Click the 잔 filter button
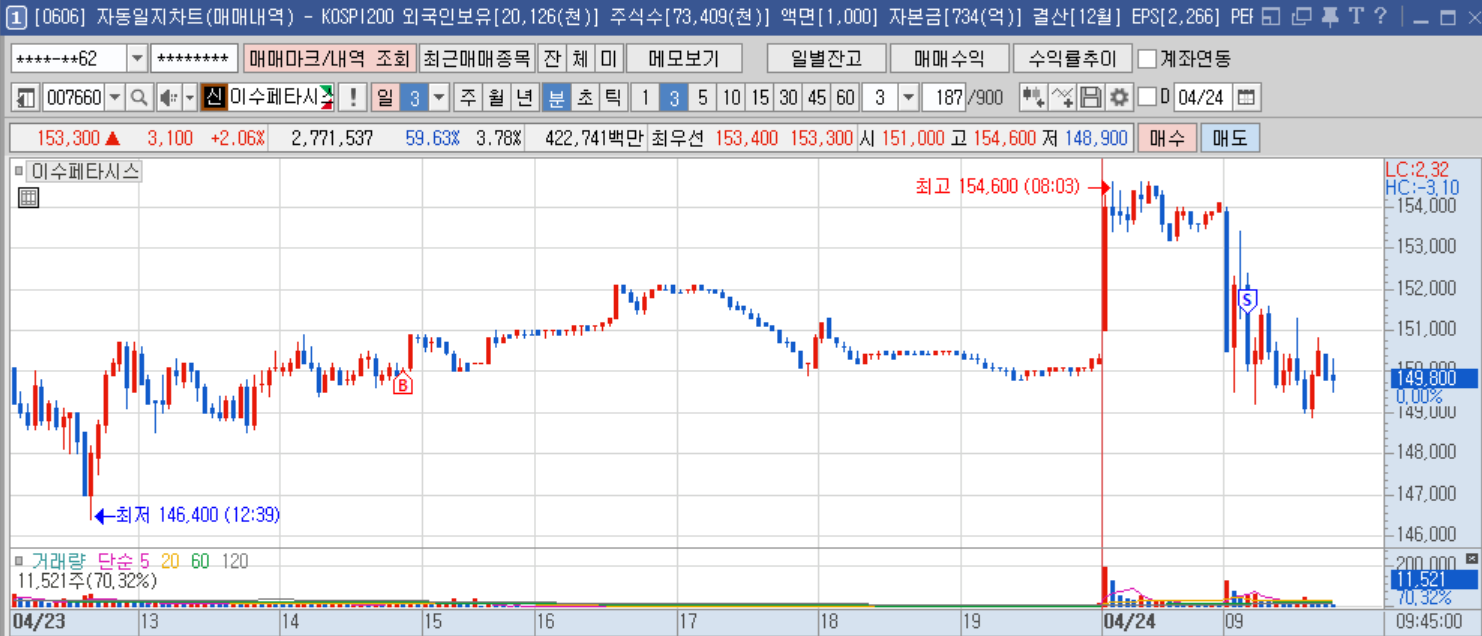 click(551, 59)
